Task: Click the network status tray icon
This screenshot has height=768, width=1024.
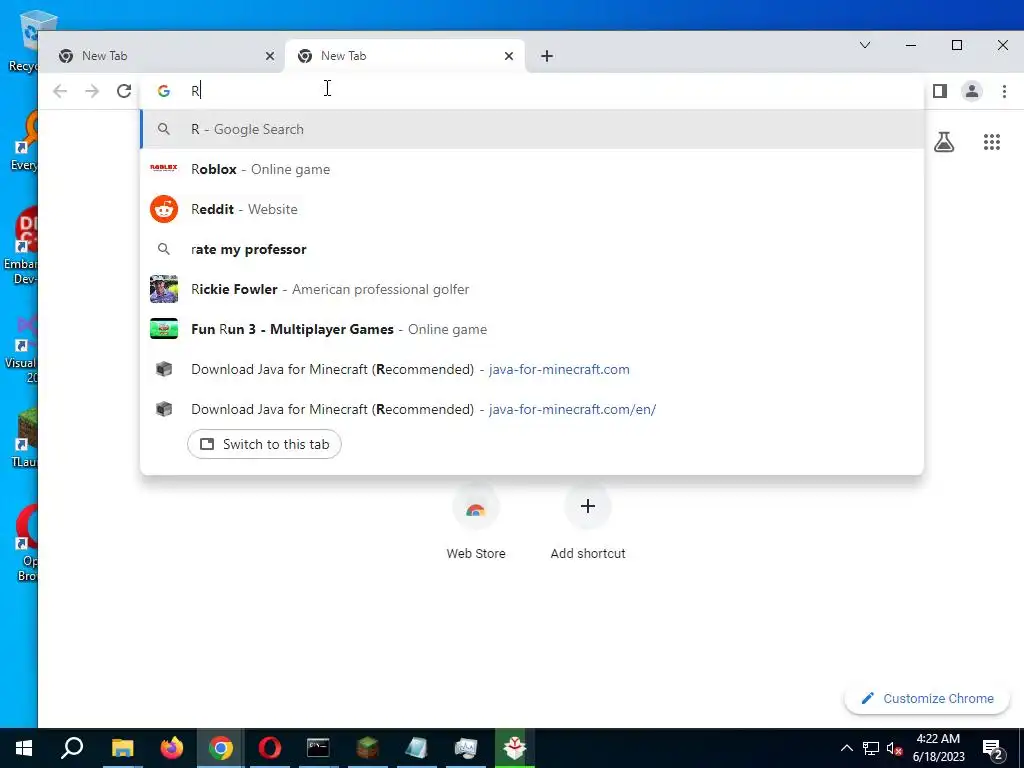Action: click(x=871, y=748)
